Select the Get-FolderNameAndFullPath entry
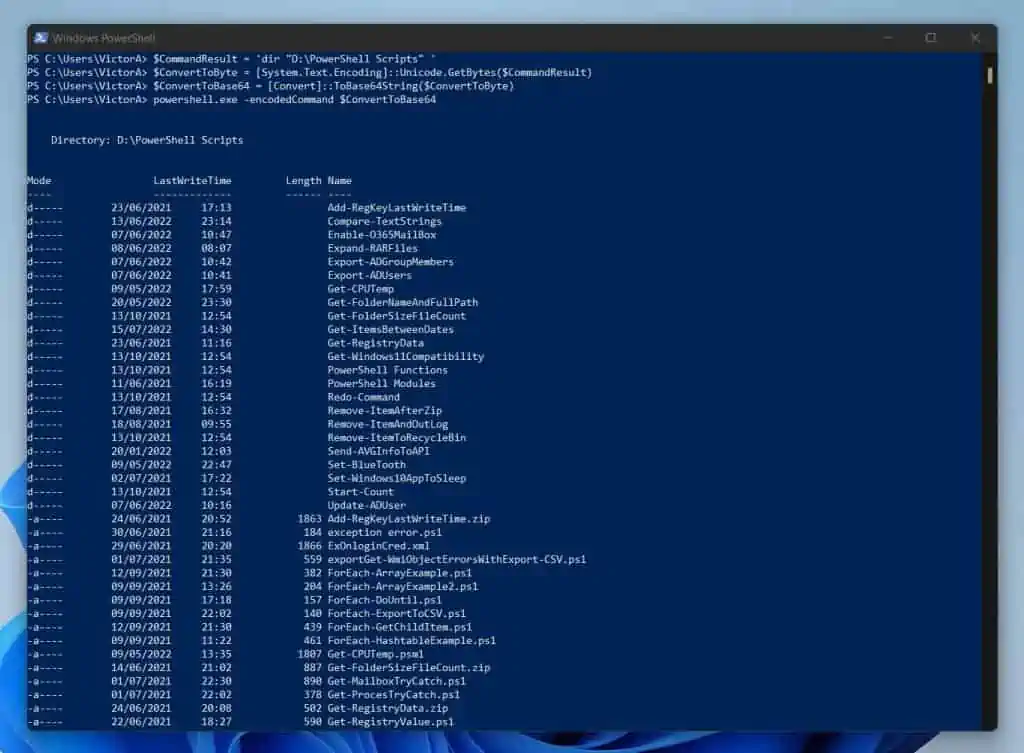1024x753 pixels. click(403, 302)
